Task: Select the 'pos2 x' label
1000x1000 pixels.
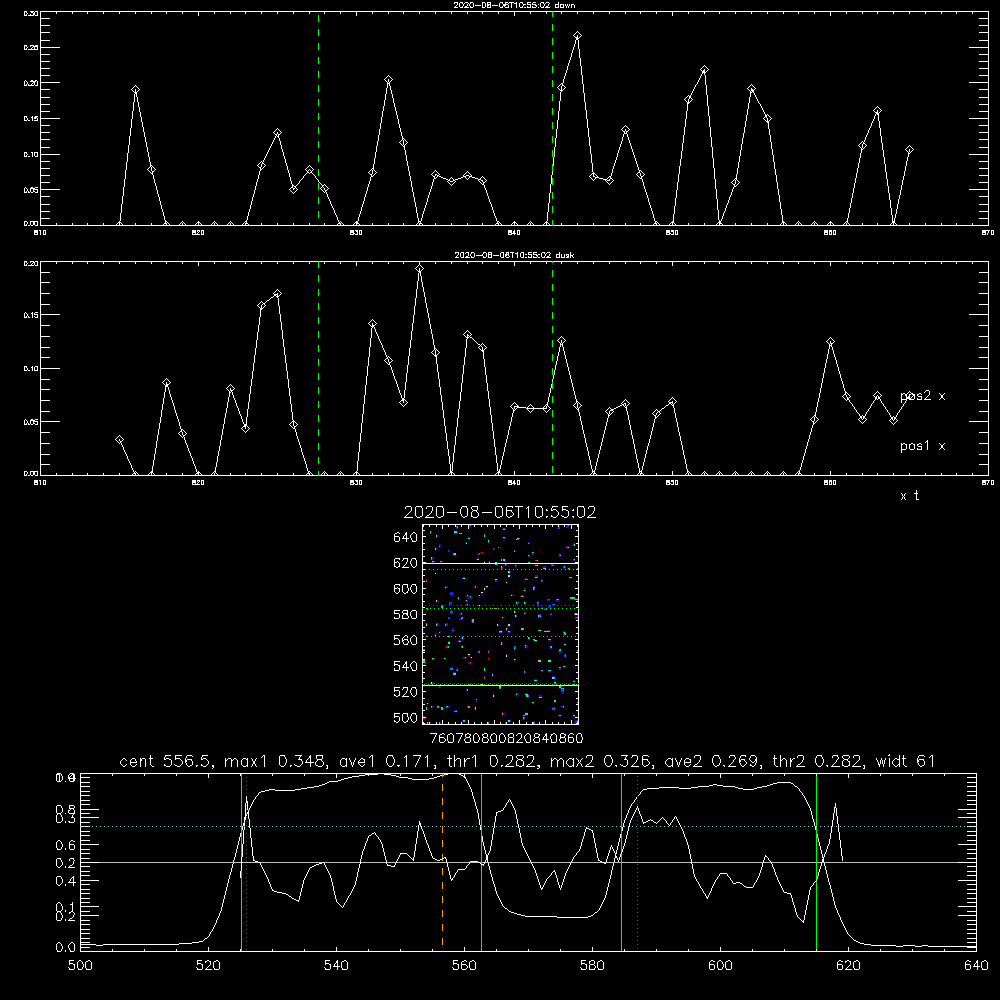Action: [x=922, y=396]
